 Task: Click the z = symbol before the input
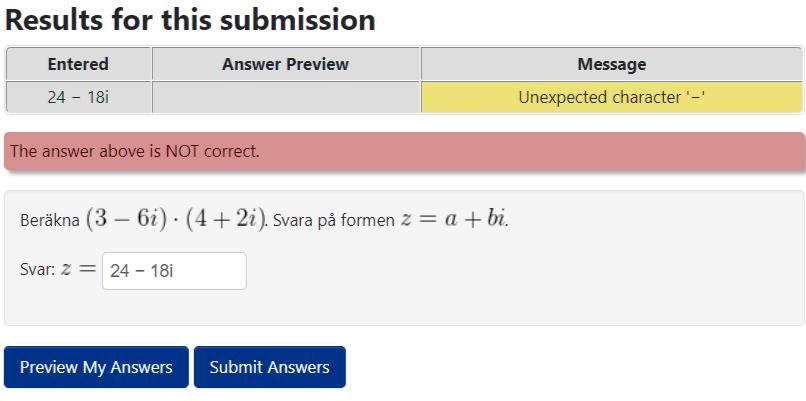79,270
